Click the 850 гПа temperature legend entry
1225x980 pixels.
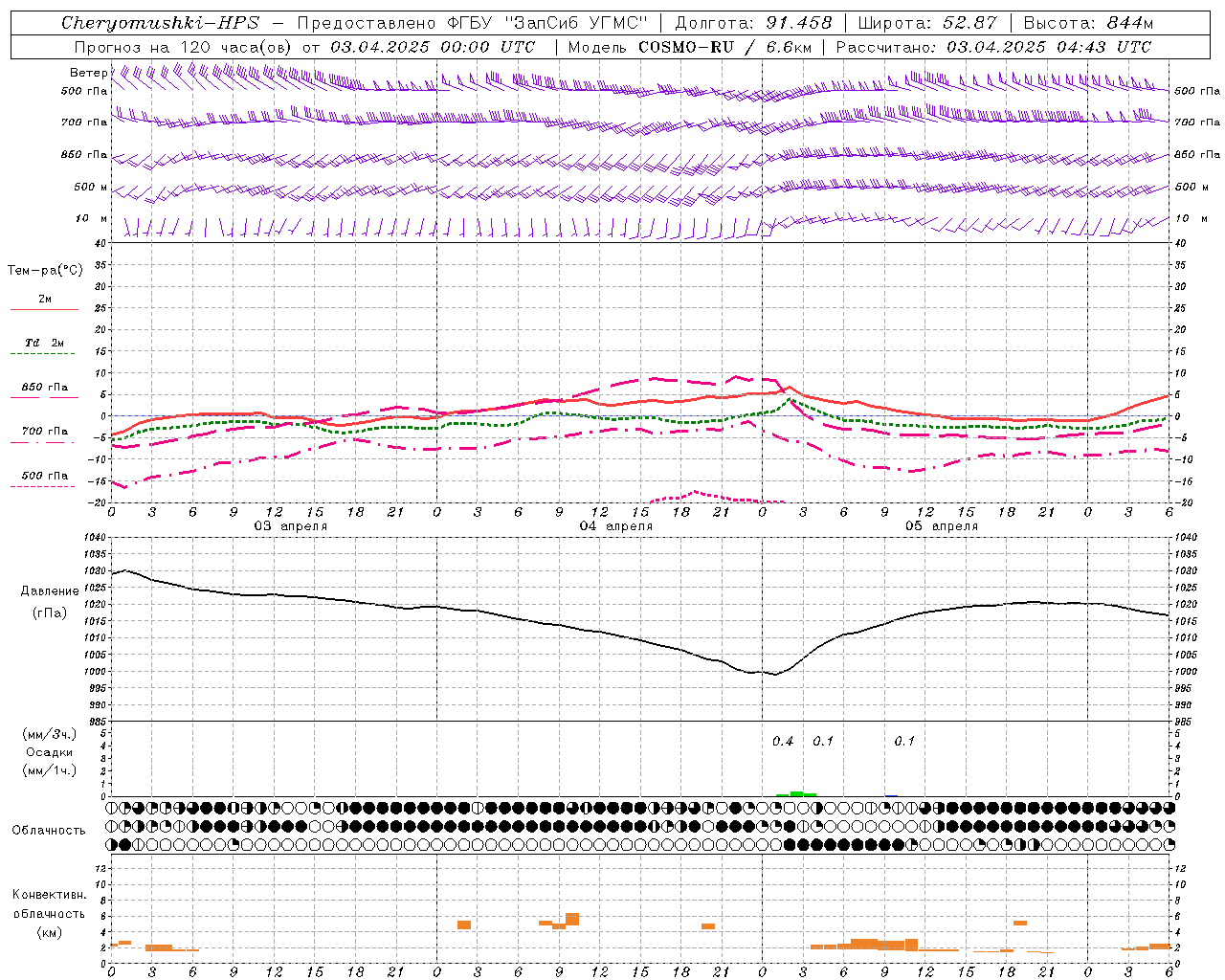click(45, 388)
